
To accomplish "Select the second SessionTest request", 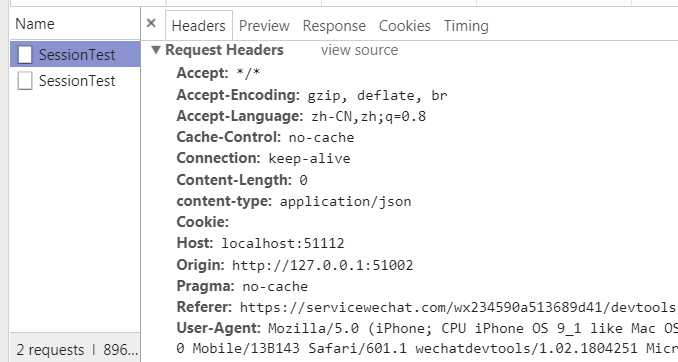I will 75,80.
